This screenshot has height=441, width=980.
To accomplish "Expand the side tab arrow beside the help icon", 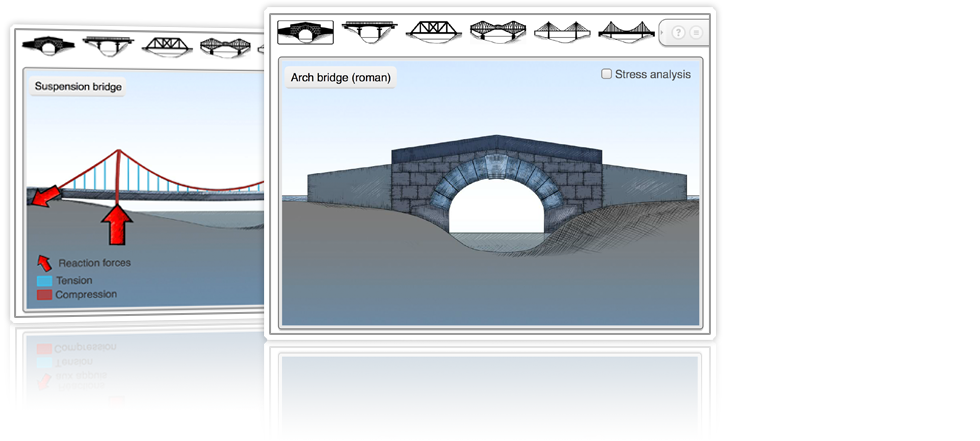I will click(x=662, y=32).
